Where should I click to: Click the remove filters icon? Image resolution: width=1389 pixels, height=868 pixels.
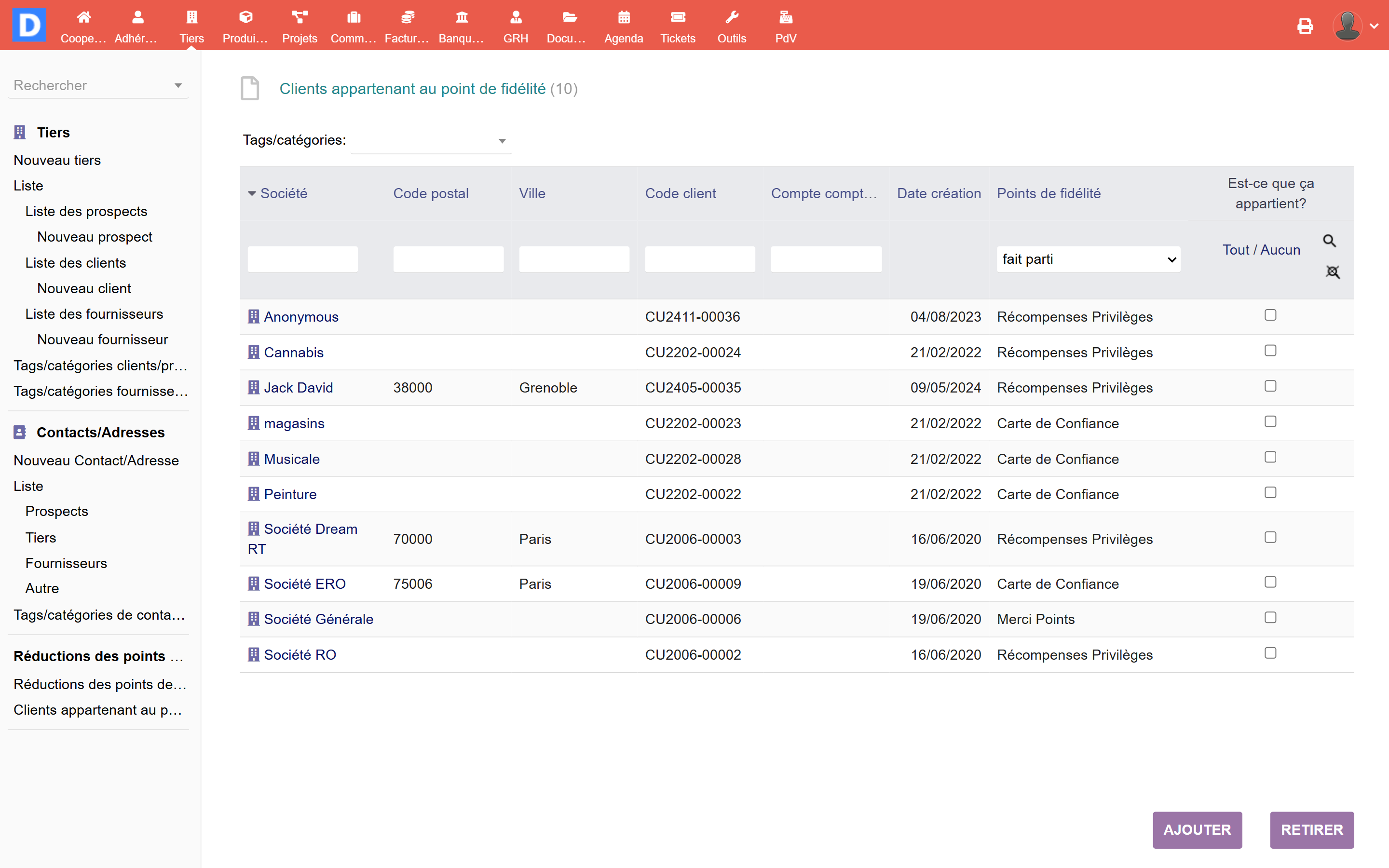click(x=1332, y=271)
